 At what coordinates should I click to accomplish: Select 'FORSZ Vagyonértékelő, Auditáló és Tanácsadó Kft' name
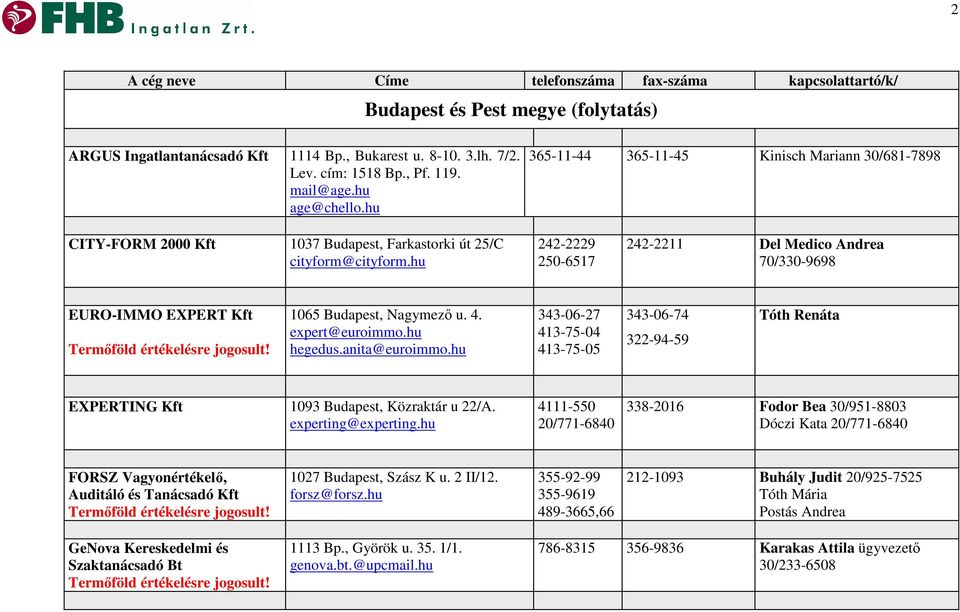click(x=154, y=485)
